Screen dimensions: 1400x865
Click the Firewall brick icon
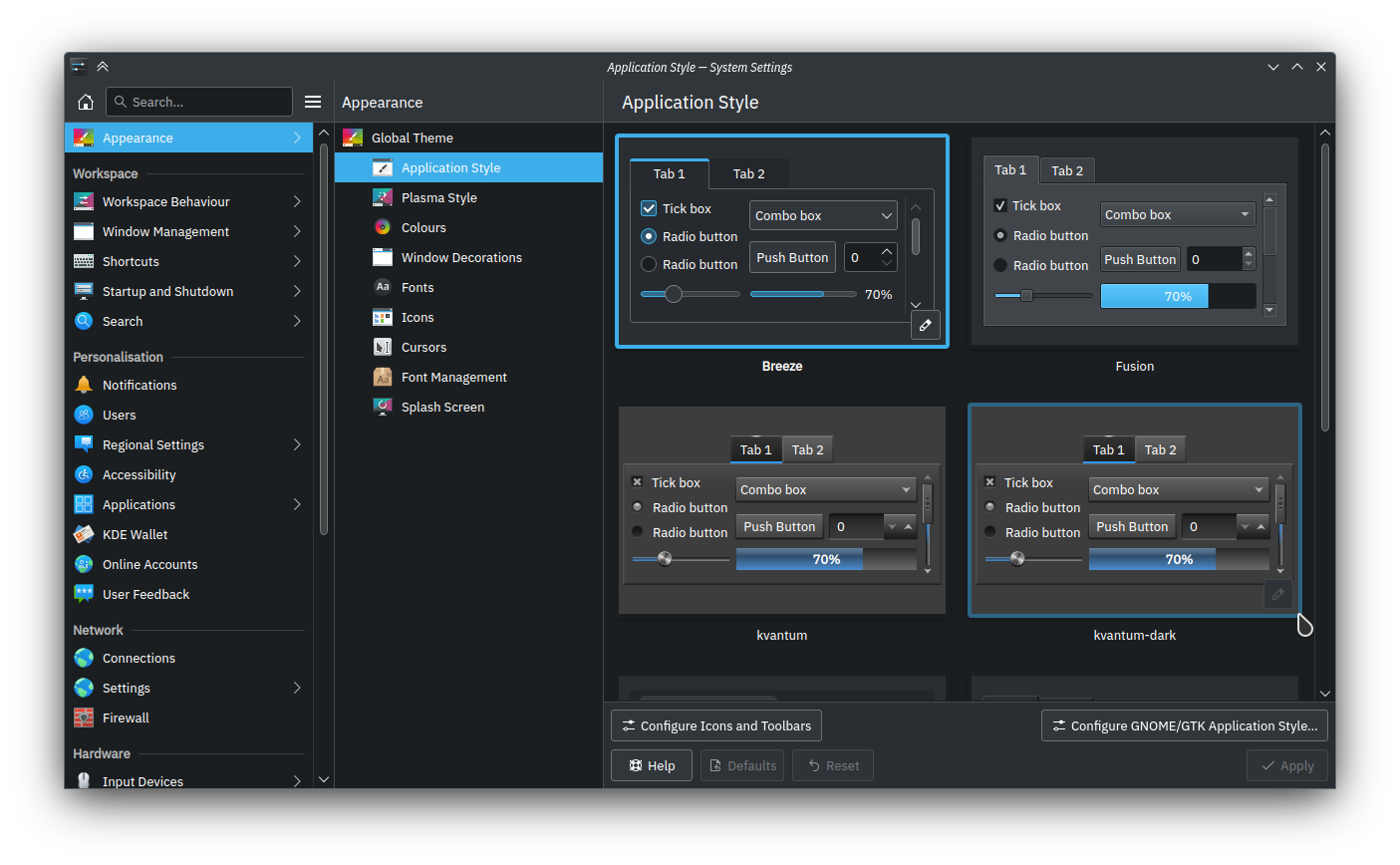84,718
